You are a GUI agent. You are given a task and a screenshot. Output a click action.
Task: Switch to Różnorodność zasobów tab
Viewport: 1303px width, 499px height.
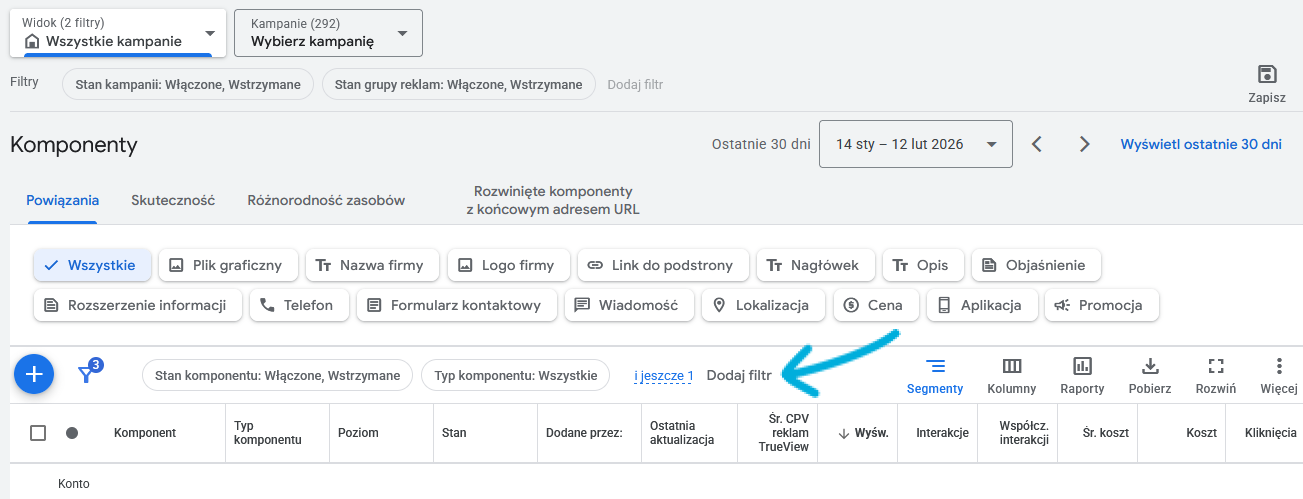click(x=326, y=200)
